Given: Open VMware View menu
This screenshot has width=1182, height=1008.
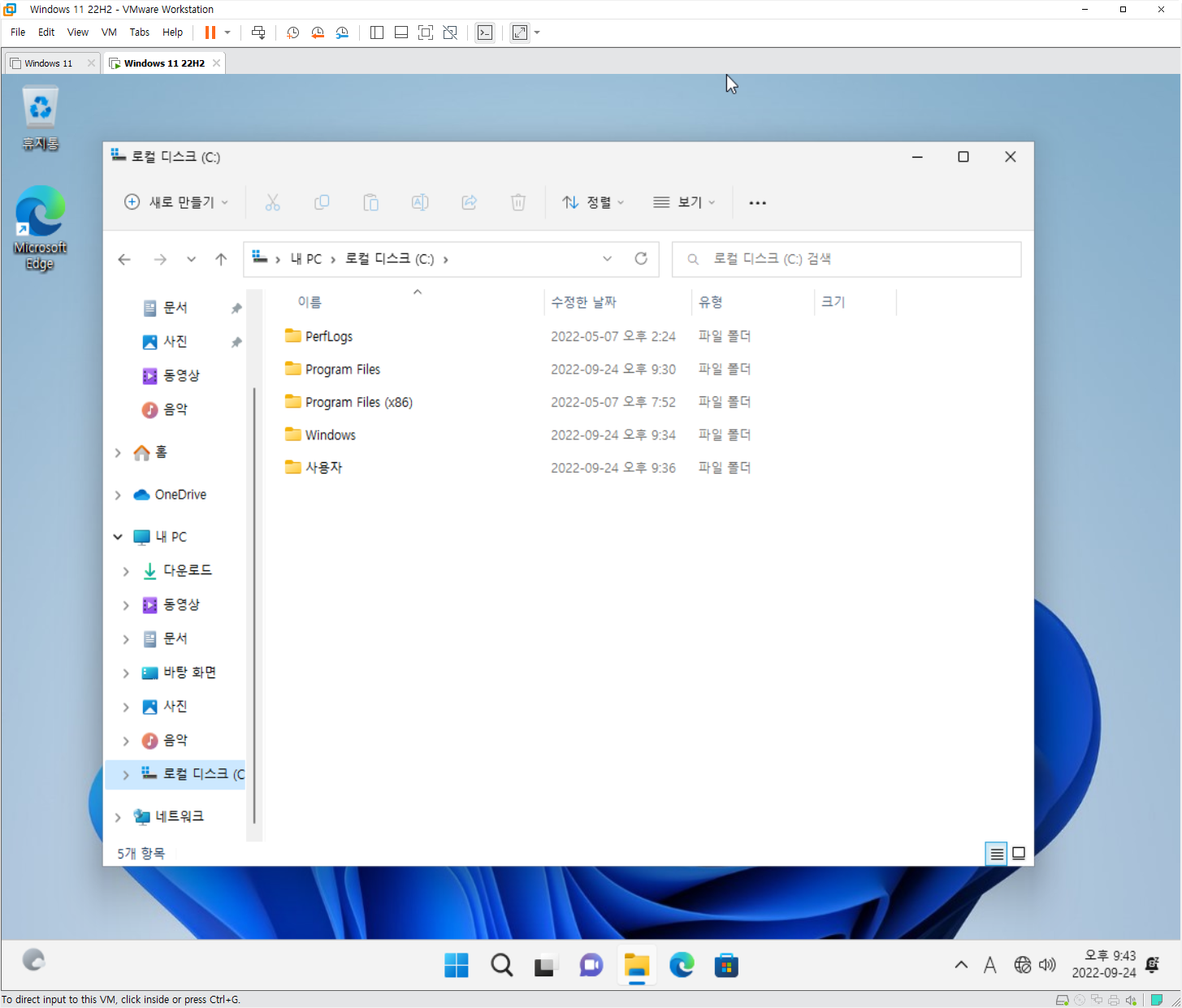Looking at the screenshot, I should click(78, 32).
